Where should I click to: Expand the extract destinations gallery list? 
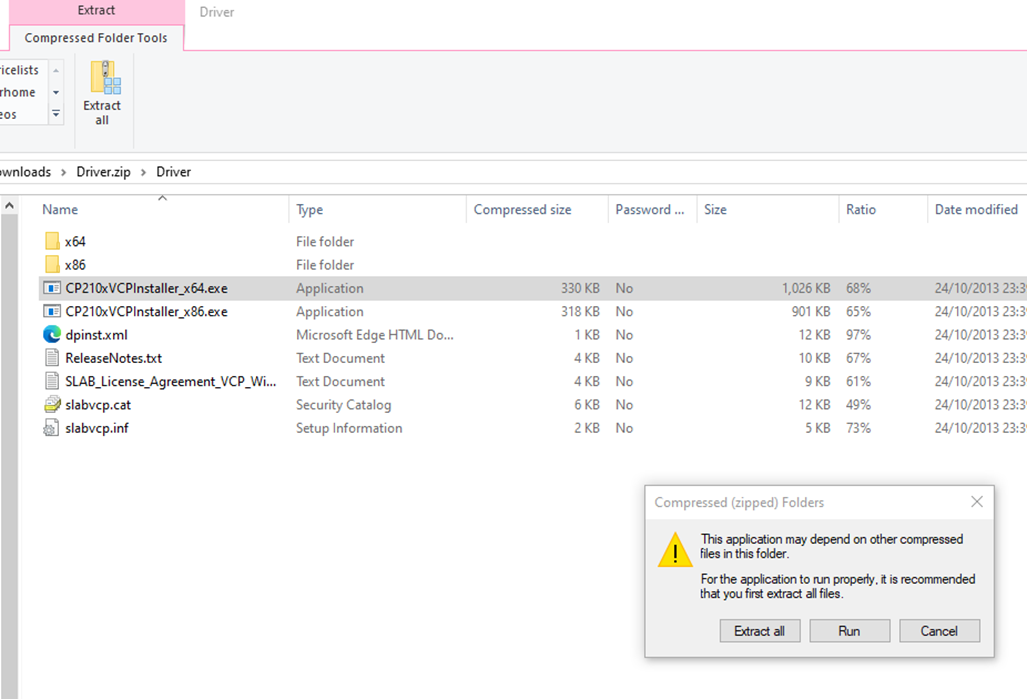pyautogui.click(x=56, y=114)
